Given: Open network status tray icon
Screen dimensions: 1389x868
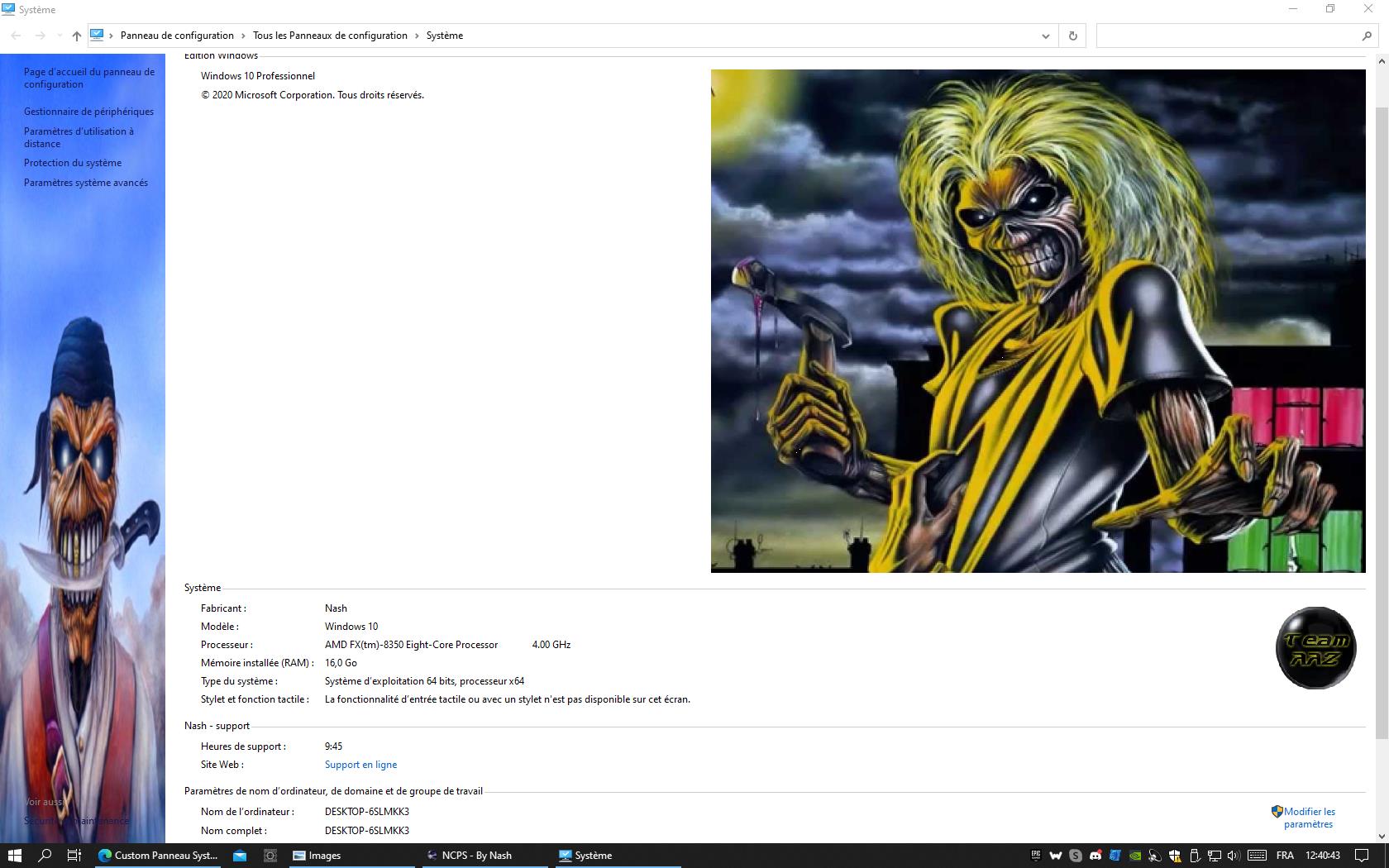Looking at the screenshot, I should 1215,856.
